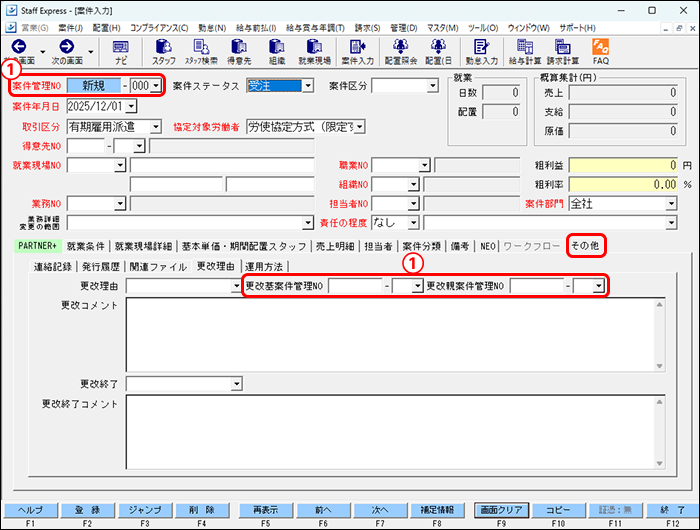The height and width of the screenshot is (530, 700).
Task: Expand the previous-screen history arrow
Action: pos(43,52)
